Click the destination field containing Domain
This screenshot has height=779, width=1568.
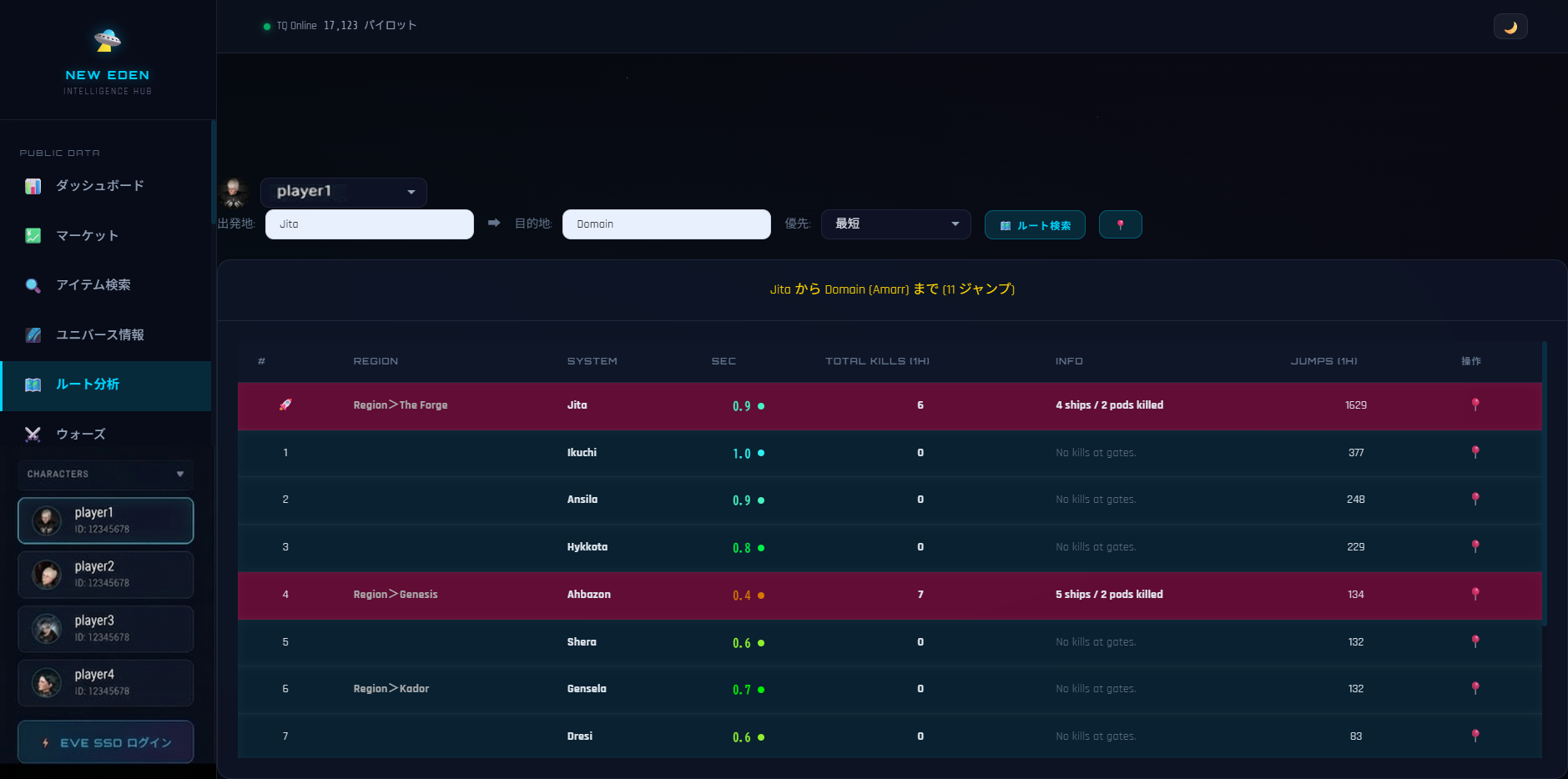(x=666, y=224)
